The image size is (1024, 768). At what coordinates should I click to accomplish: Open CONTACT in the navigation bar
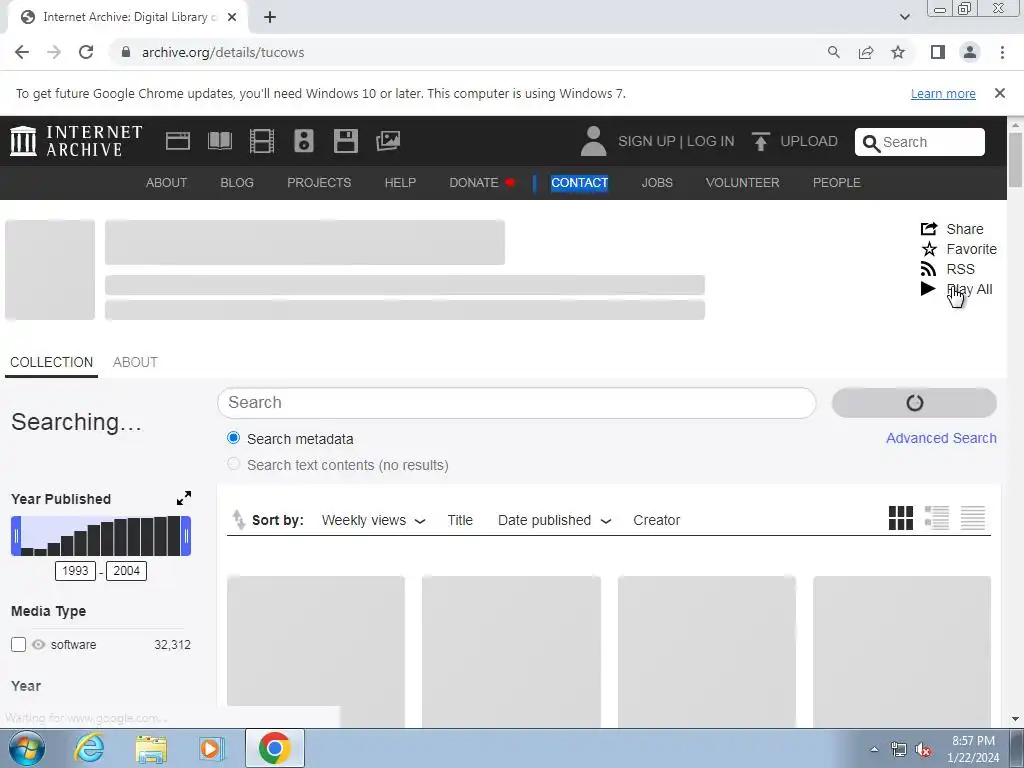(x=579, y=183)
